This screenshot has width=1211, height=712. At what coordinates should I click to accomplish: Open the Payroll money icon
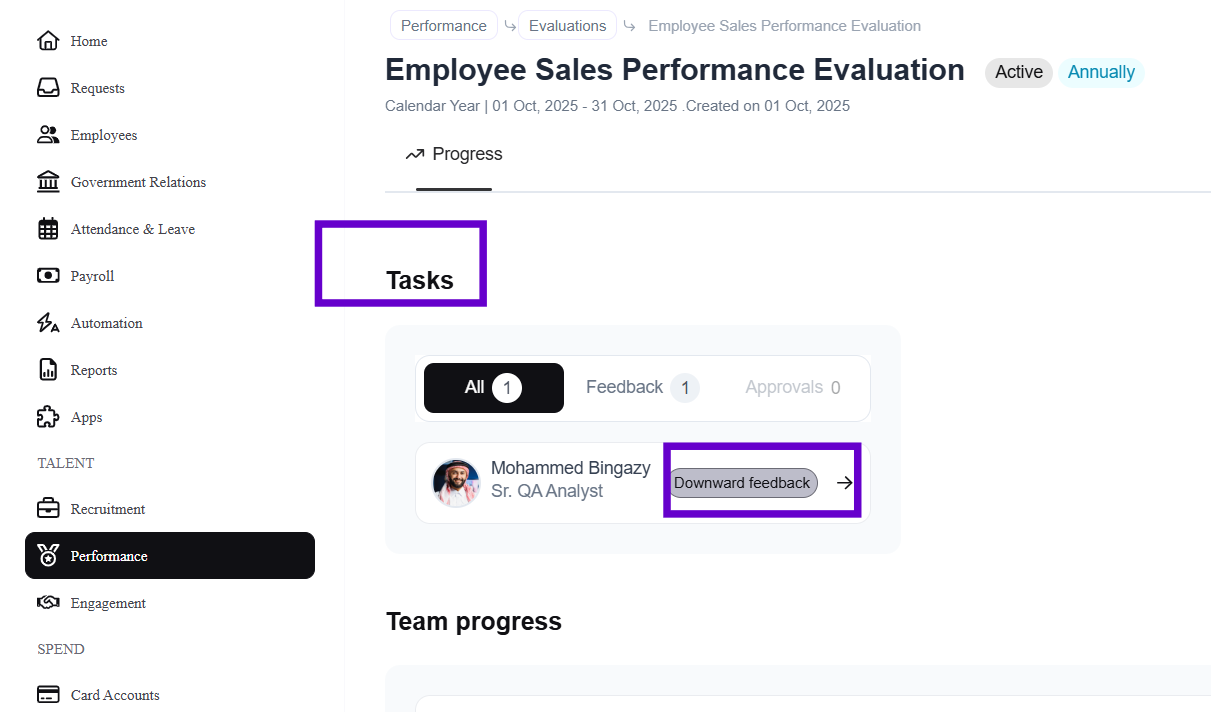tap(48, 276)
